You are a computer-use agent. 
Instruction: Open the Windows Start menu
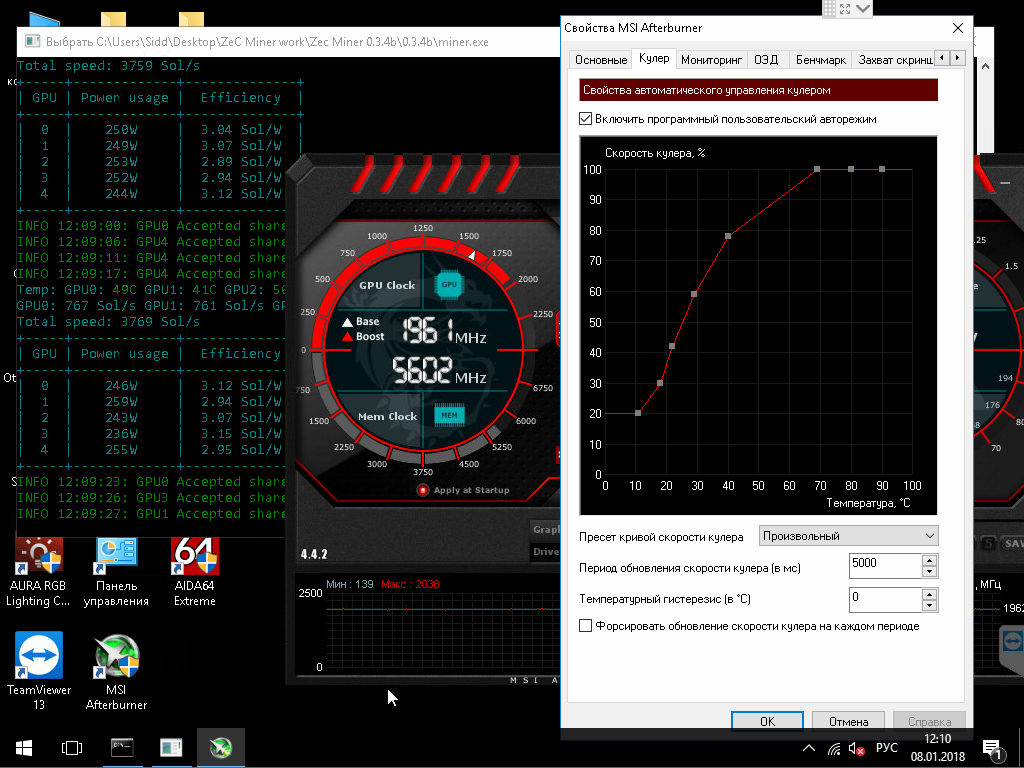coord(24,748)
